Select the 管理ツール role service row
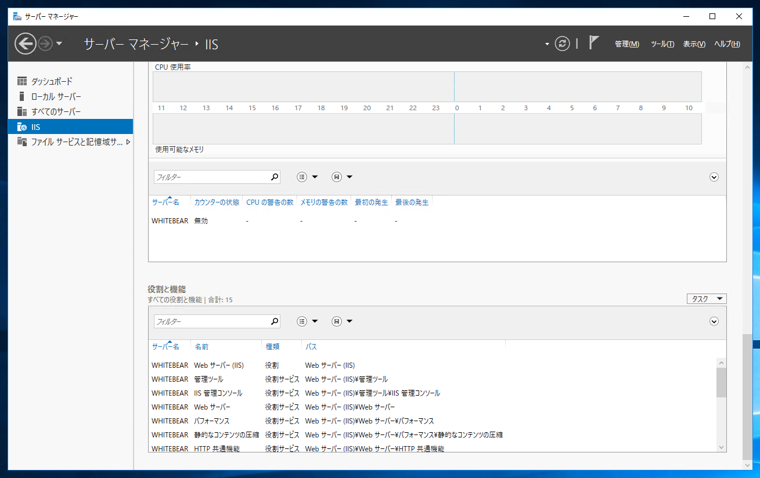760x478 pixels. pos(433,379)
